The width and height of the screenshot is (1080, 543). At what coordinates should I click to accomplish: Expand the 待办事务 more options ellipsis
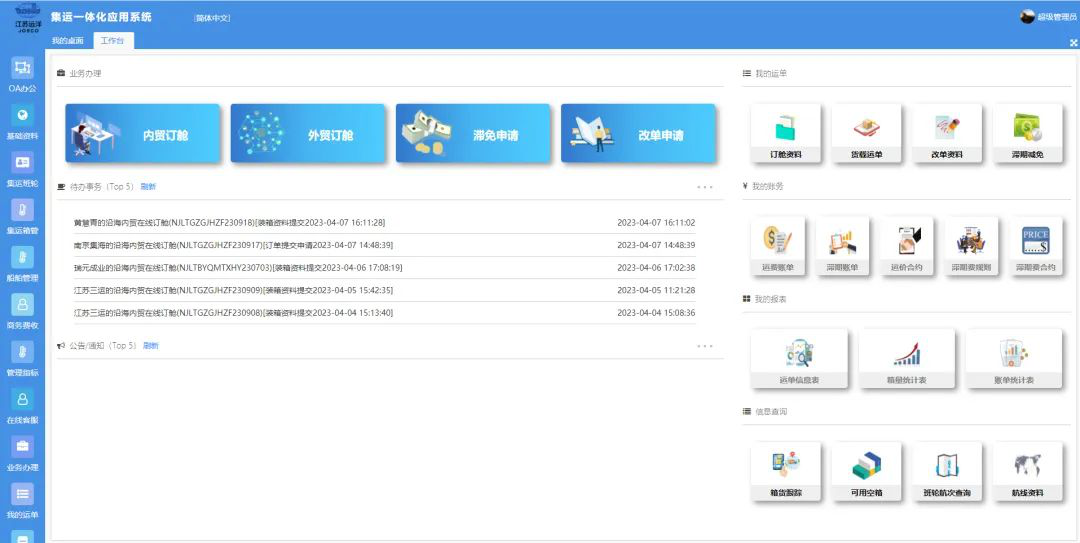coord(705,187)
